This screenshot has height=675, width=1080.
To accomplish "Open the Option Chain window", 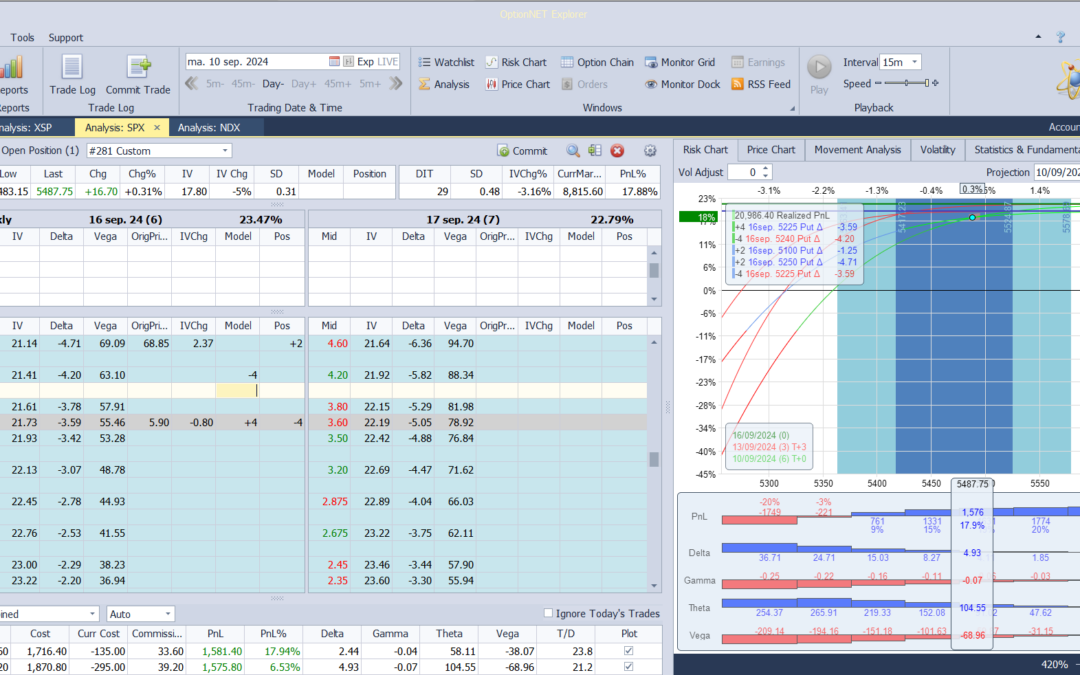I will point(597,62).
